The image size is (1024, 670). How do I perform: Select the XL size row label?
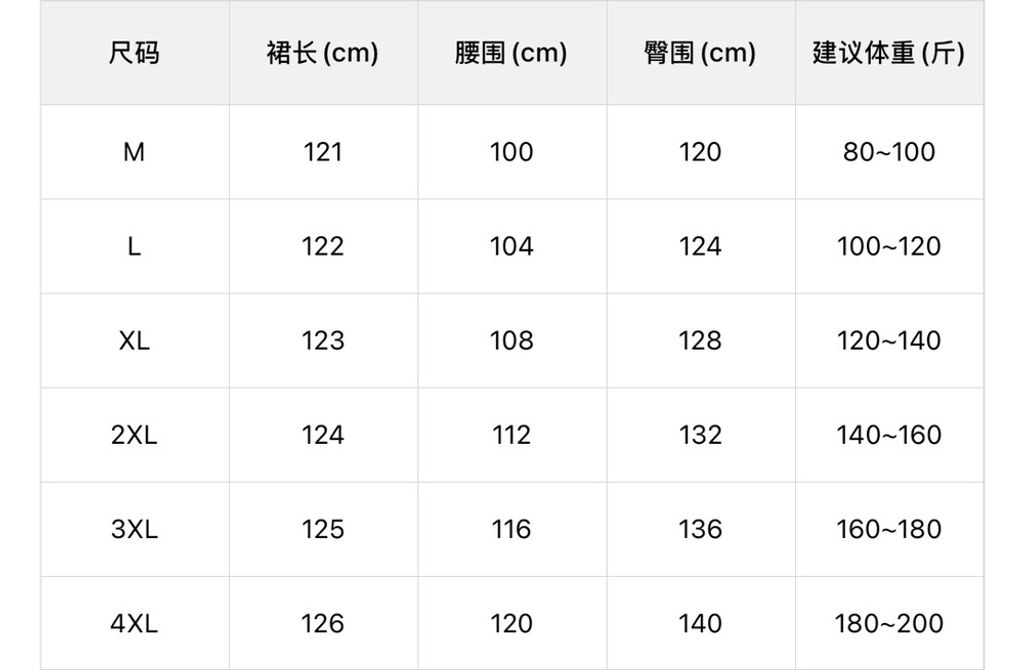[x=134, y=341]
